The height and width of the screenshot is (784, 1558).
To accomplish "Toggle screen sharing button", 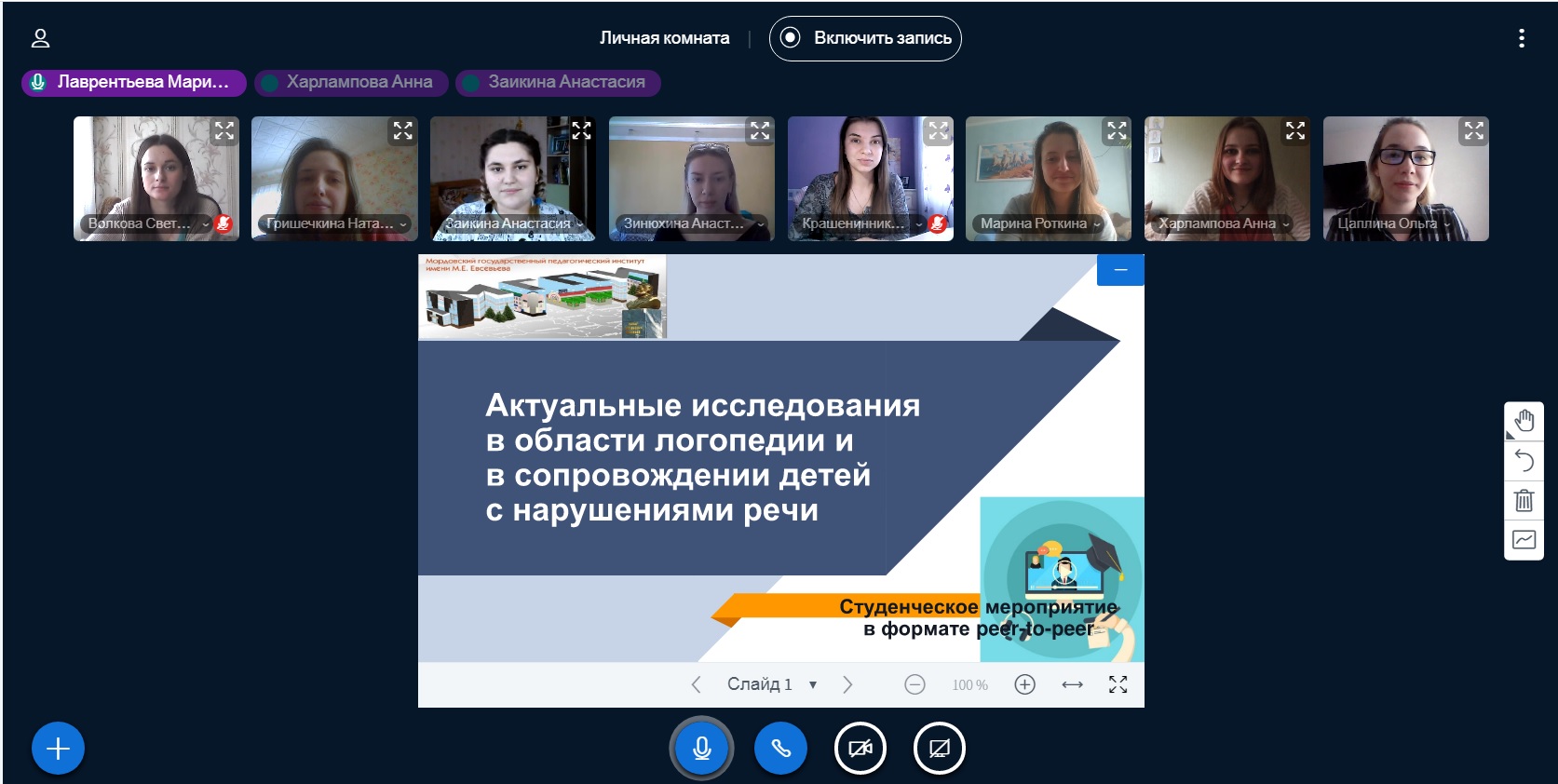I will coord(939,748).
